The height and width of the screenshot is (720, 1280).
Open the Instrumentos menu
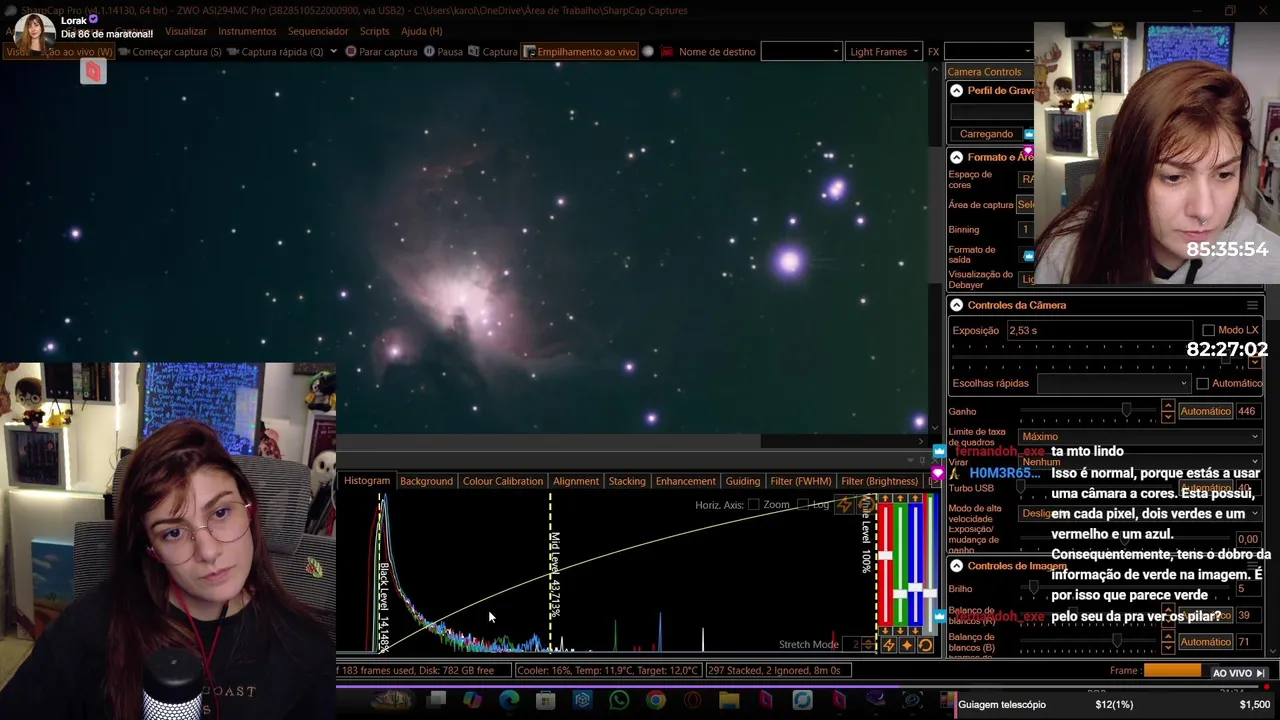click(x=247, y=31)
